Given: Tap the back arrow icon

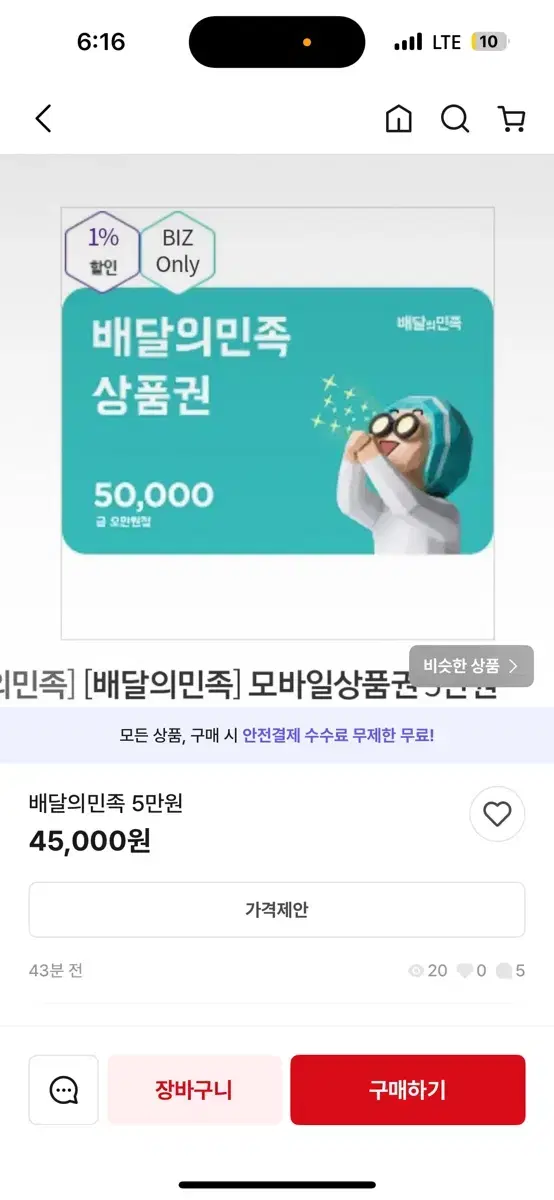Looking at the screenshot, I should (x=43, y=119).
